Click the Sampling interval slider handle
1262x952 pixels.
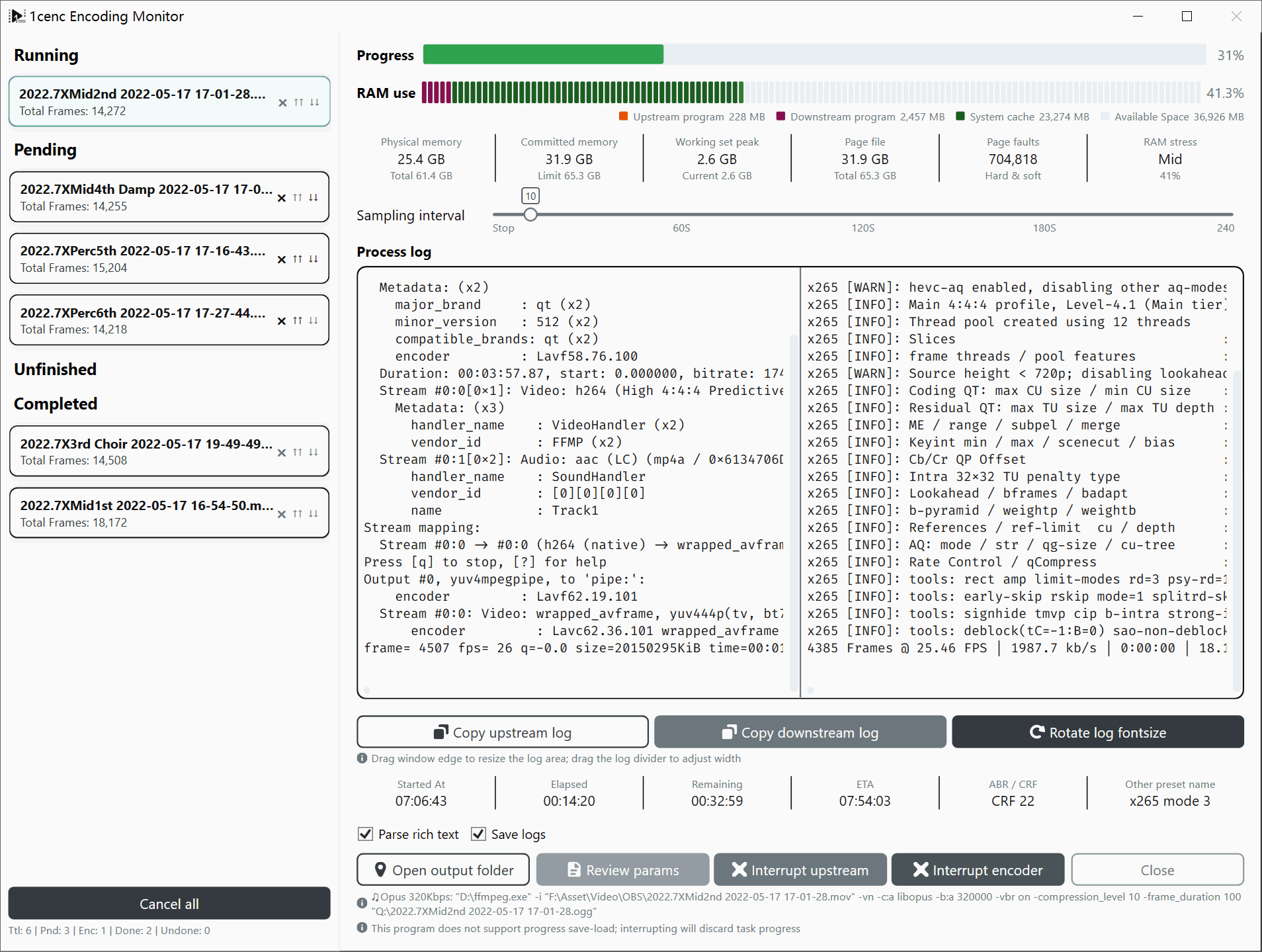[530, 214]
